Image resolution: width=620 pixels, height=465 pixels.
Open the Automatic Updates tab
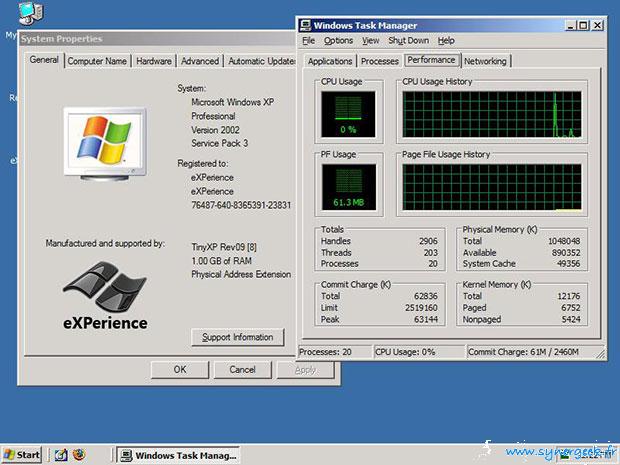[261, 61]
